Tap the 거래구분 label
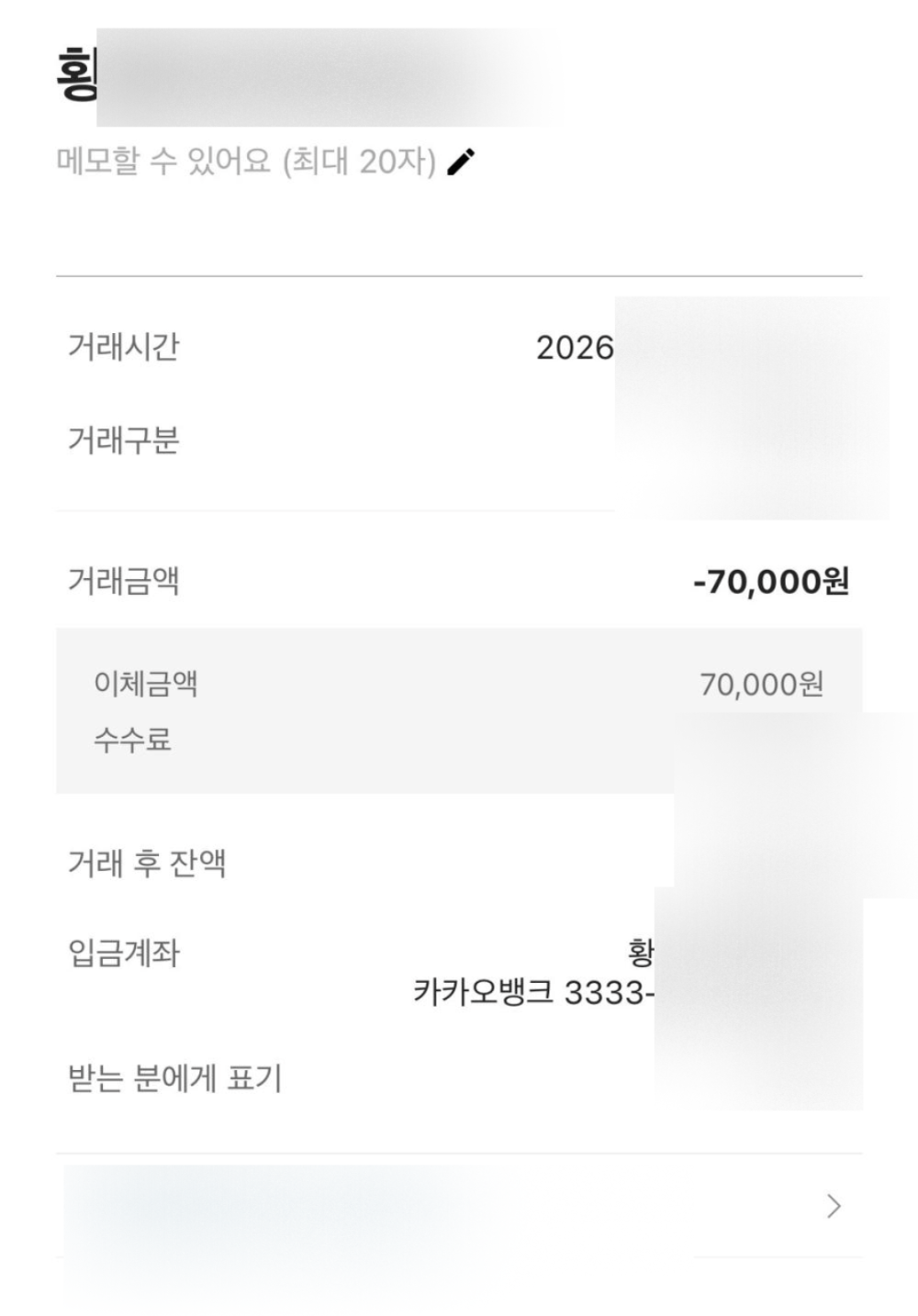Viewport: 918px width, 1316px height. [x=123, y=441]
